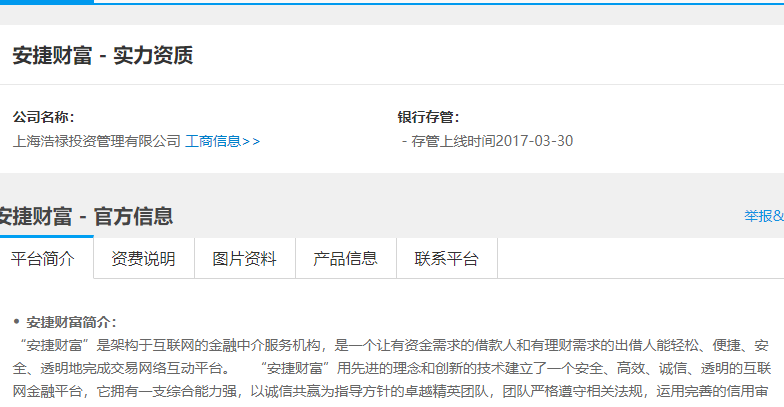
Task: Open the 工商信息>> link
Action: point(222,141)
